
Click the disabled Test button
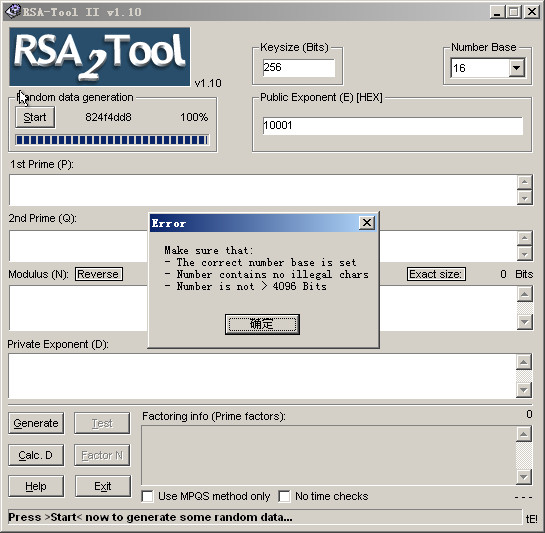[102, 423]
